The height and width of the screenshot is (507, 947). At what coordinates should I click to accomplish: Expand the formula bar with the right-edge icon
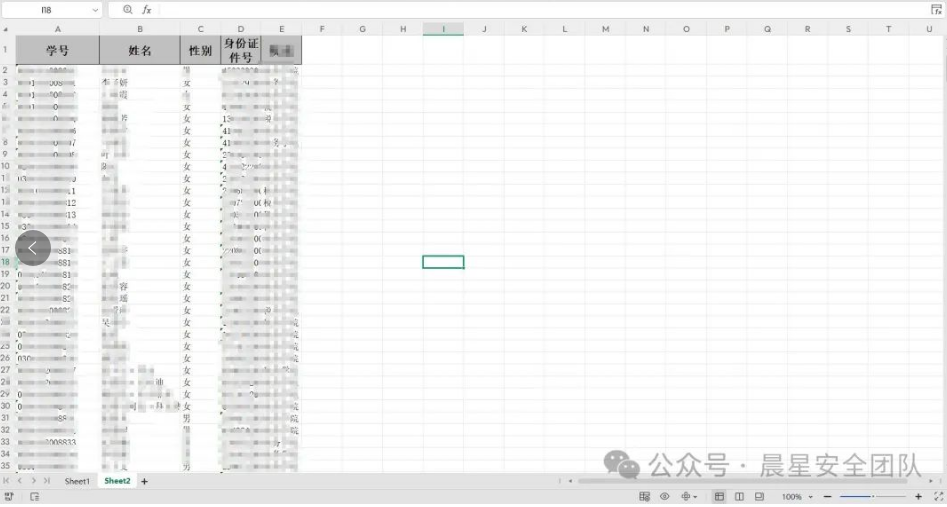point(936,10)
